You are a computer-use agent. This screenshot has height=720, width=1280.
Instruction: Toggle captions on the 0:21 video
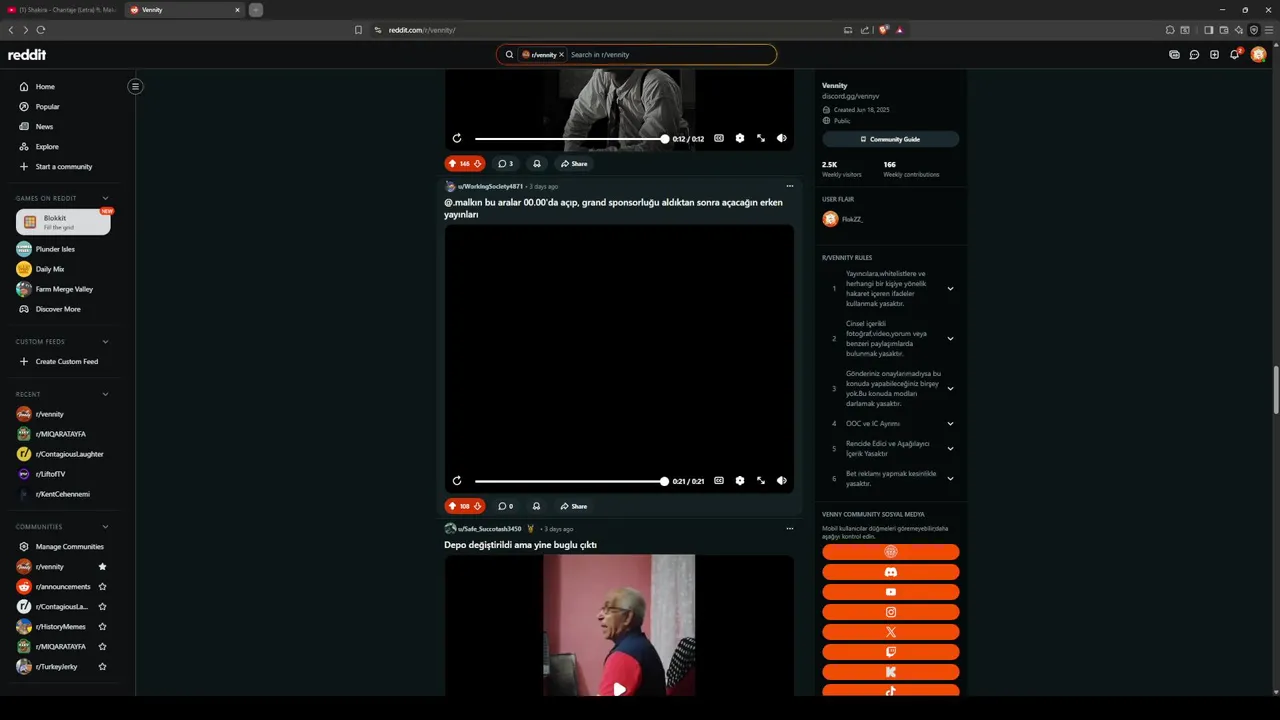tap(719, 481)
